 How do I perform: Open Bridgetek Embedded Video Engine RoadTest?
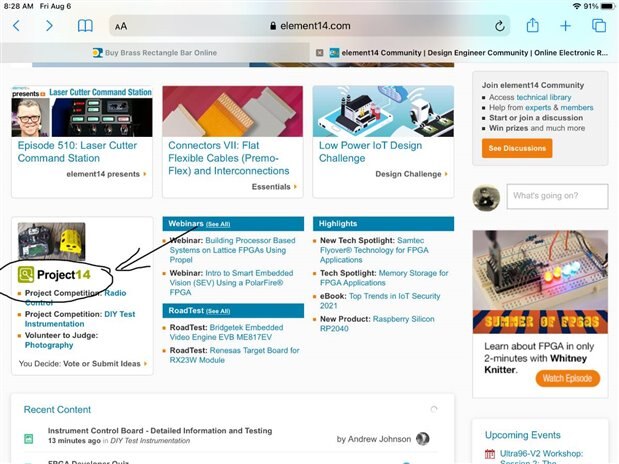[x=227, y=332]
